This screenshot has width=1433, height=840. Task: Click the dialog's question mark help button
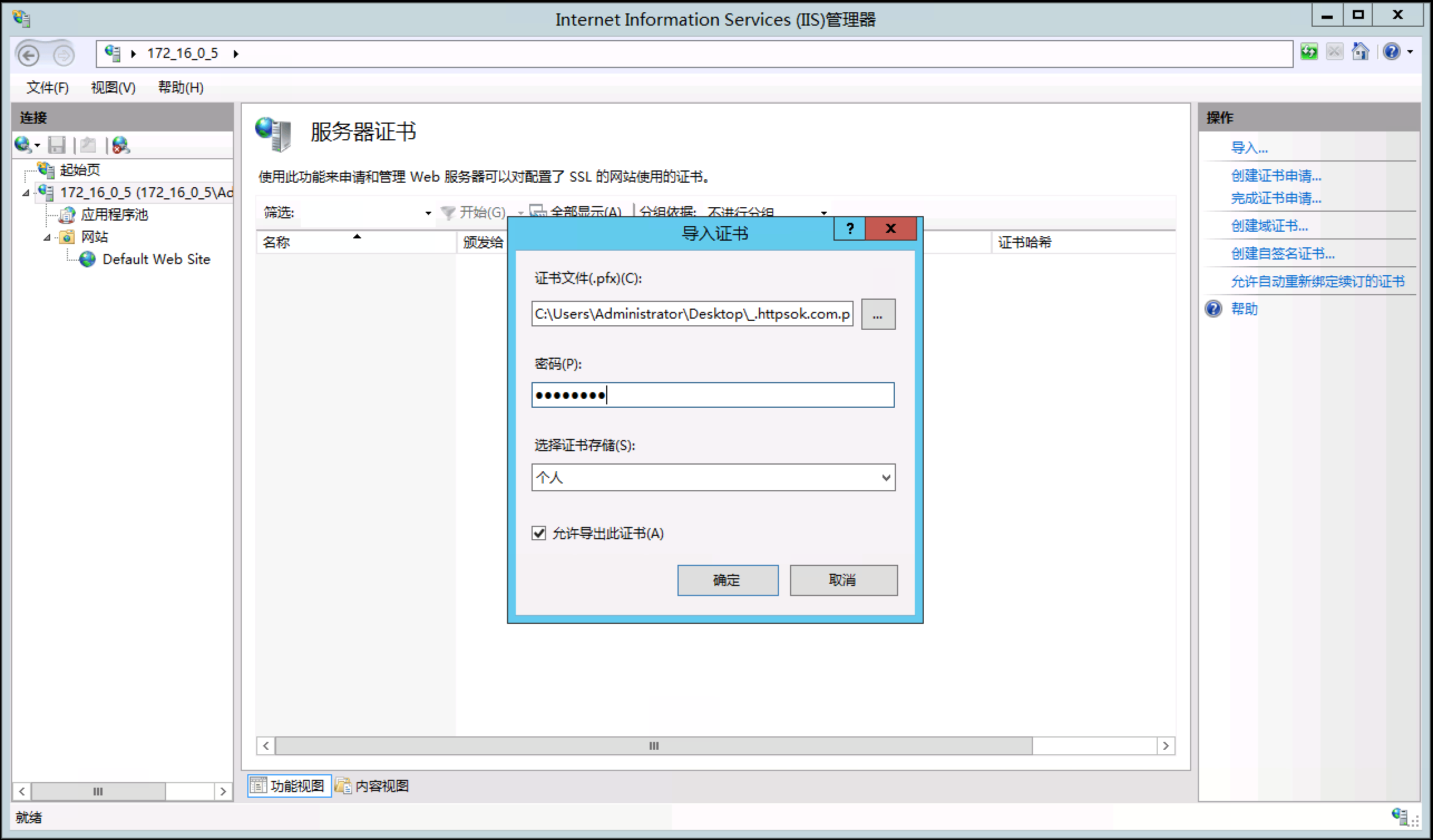(x=850, y=228)
